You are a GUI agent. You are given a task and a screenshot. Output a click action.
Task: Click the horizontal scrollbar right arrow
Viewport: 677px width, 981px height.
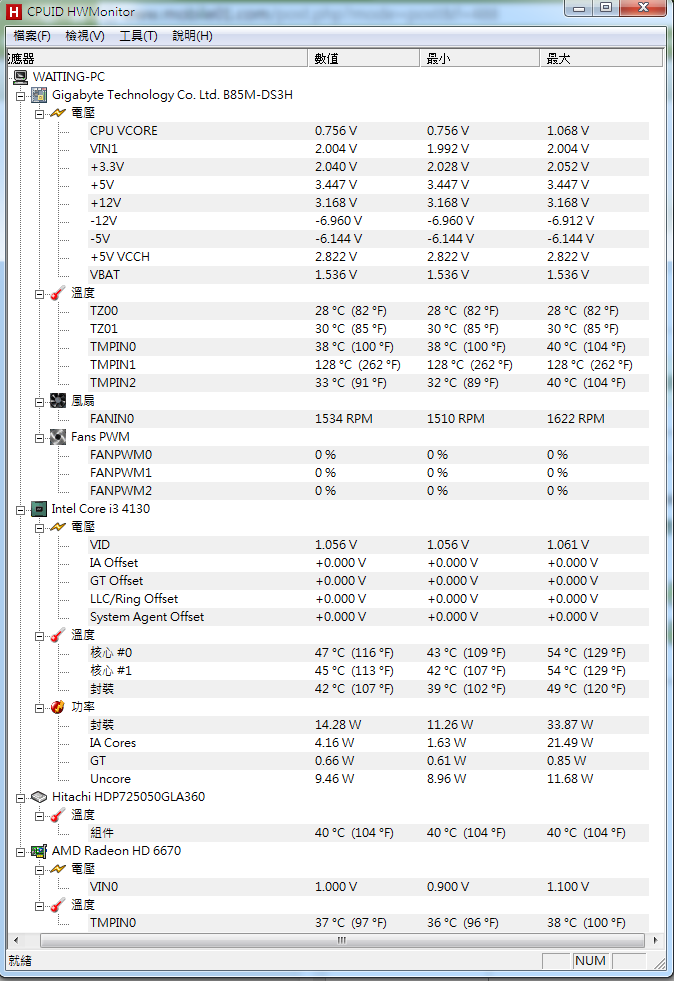pos(655,940)
